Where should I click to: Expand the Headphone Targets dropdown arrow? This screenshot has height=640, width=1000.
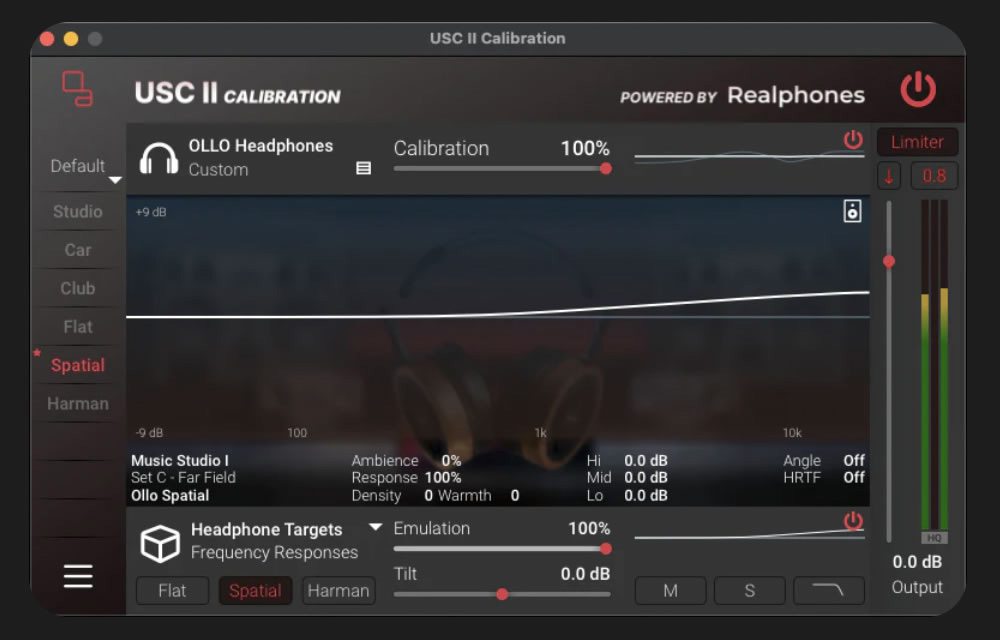coord(376,527)
